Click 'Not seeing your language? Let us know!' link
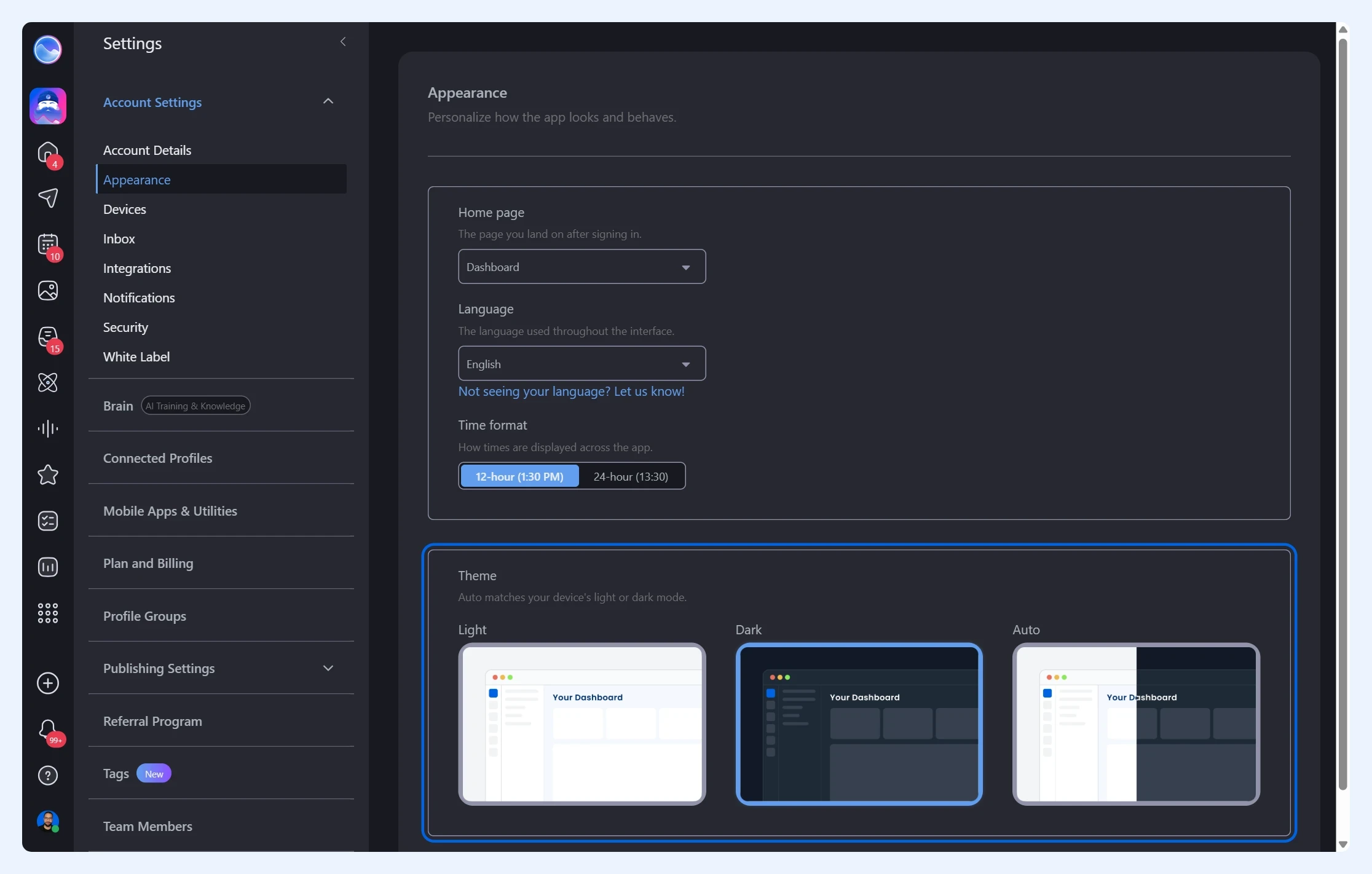The width and height of the screenshot is (1372, 874). tap(571, 392)
